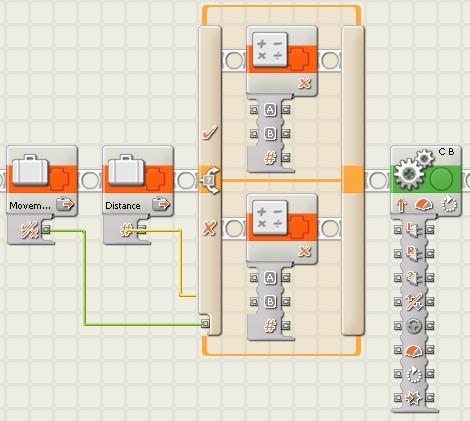Screen dimensions: 470x421
Task: Click the Steering output plug on Move hub
Action: point(430,326)
